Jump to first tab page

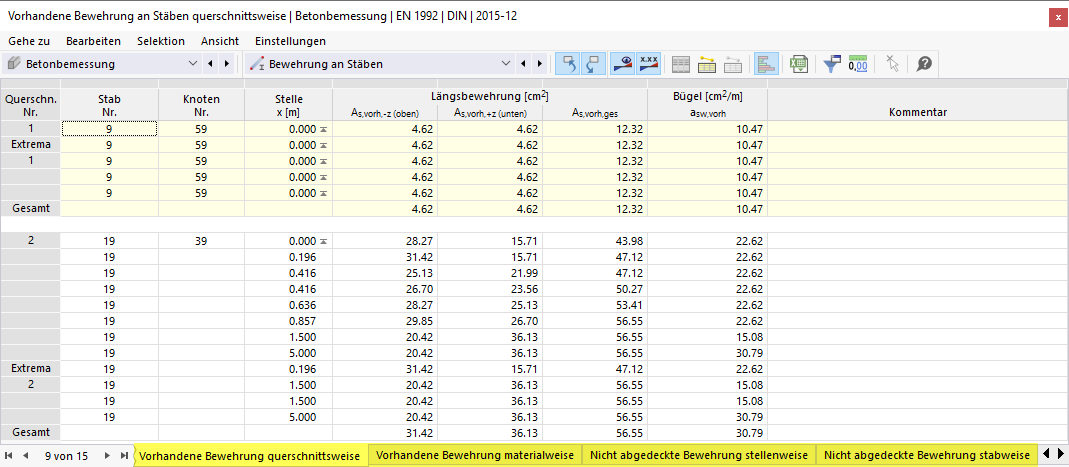pos(9,455)
